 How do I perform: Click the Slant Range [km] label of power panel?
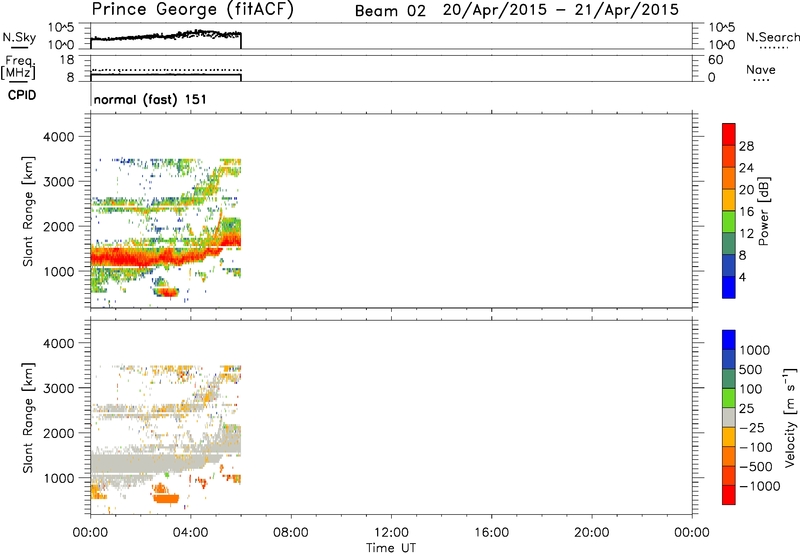(x=28, y=211)
